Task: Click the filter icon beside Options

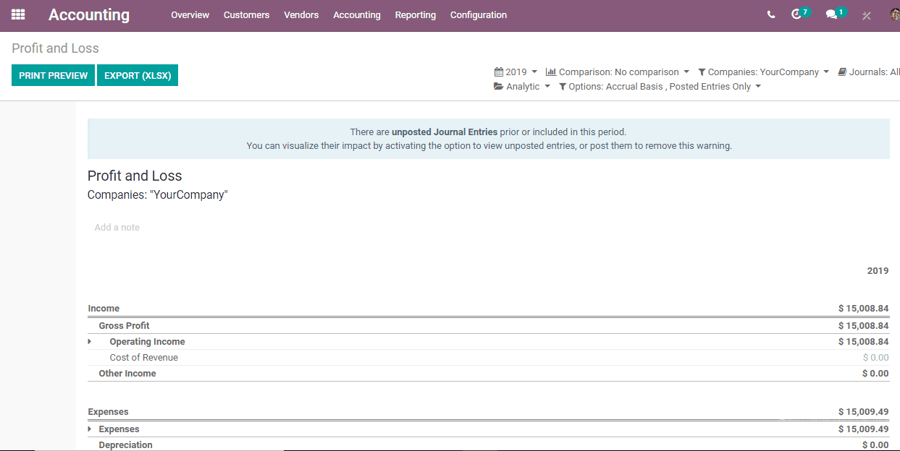Action: click(562, 87)
